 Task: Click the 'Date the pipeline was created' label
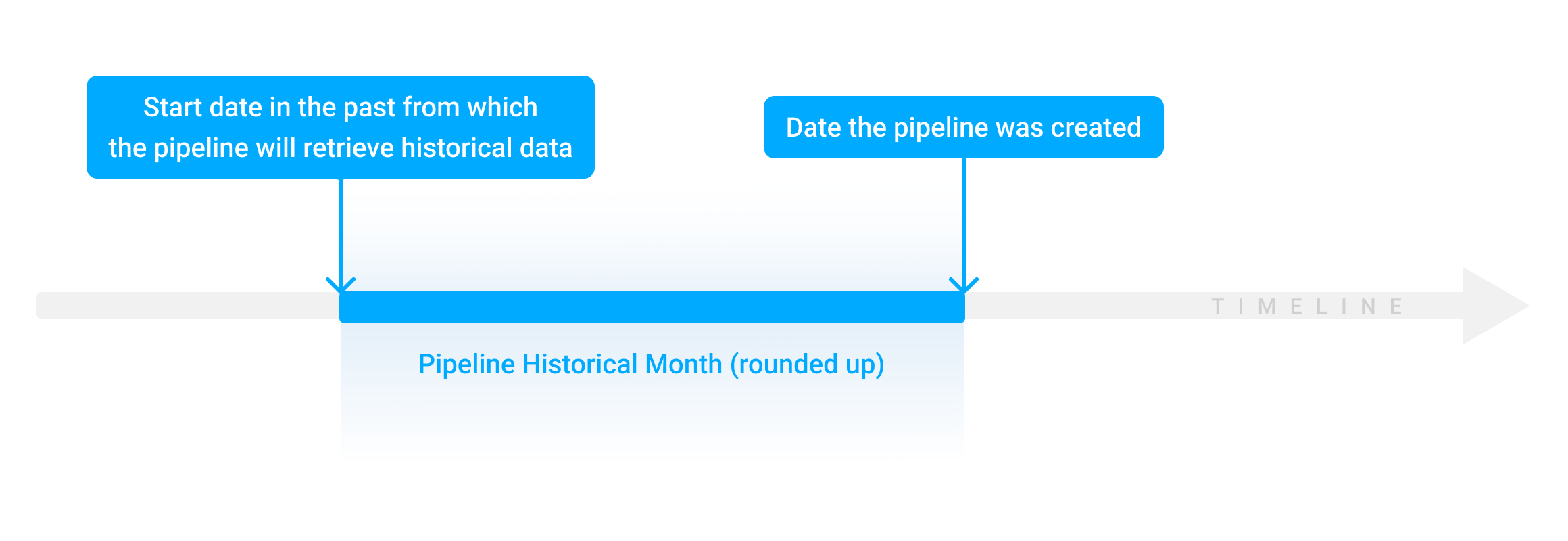click(964, 127)
